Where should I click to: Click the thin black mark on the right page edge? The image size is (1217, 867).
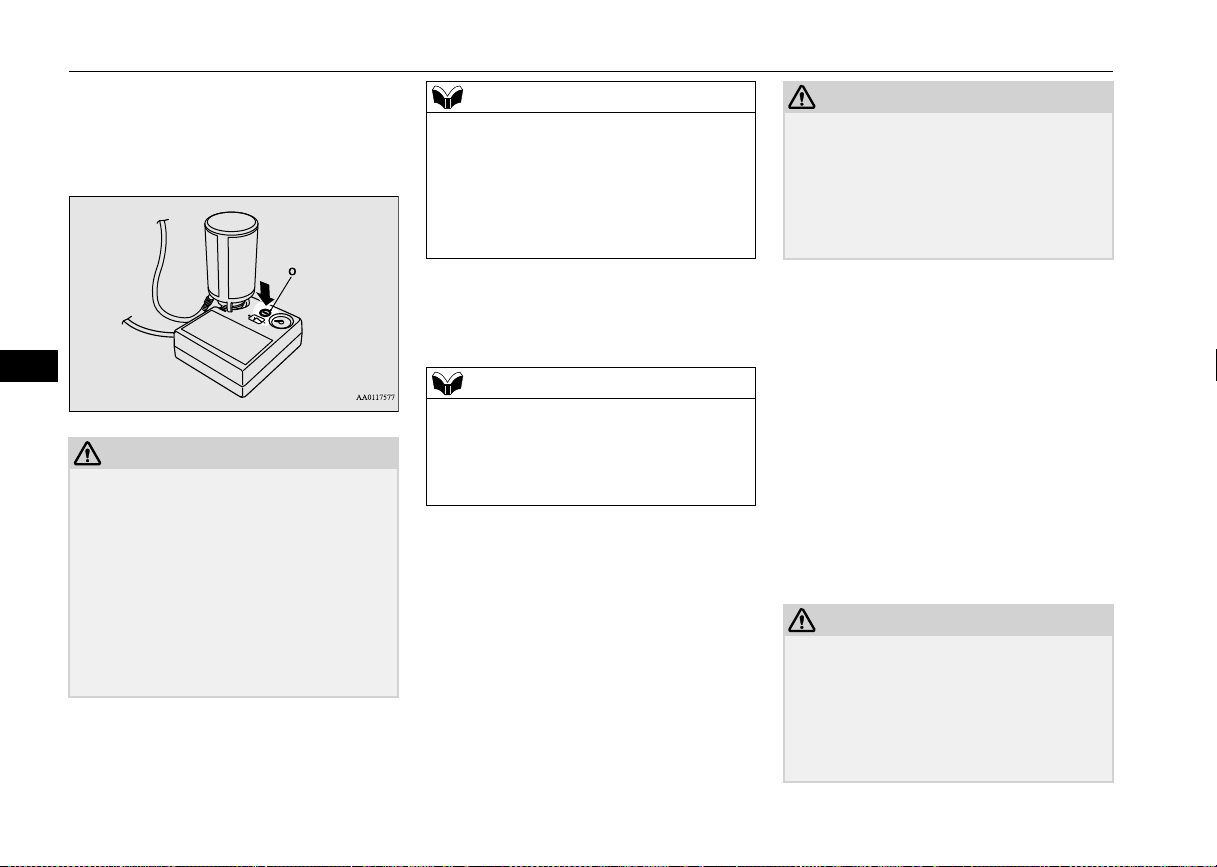point(1215,363)
